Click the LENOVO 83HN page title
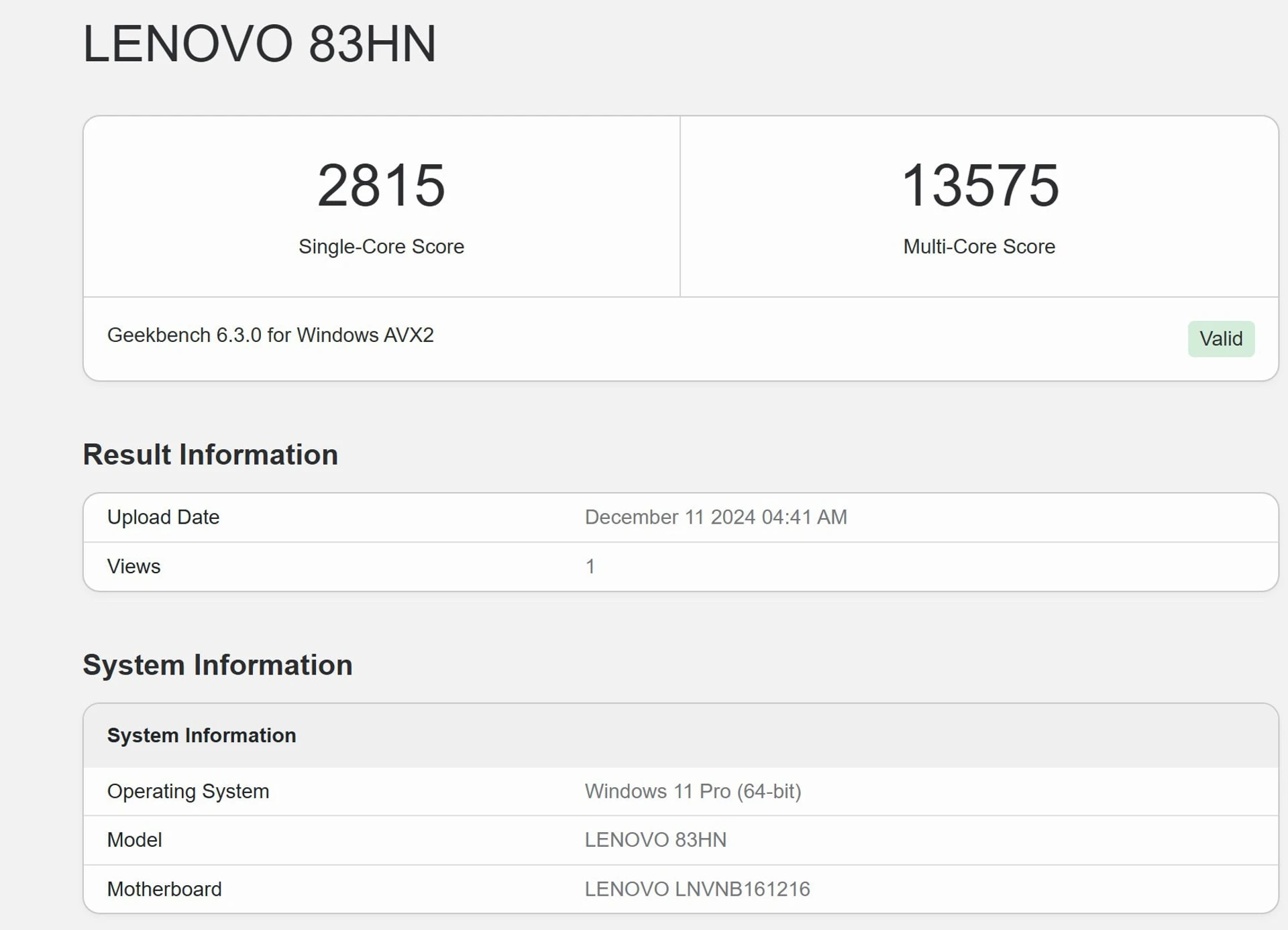Viewport: 1288px width, 930px height. pos(259,44)
